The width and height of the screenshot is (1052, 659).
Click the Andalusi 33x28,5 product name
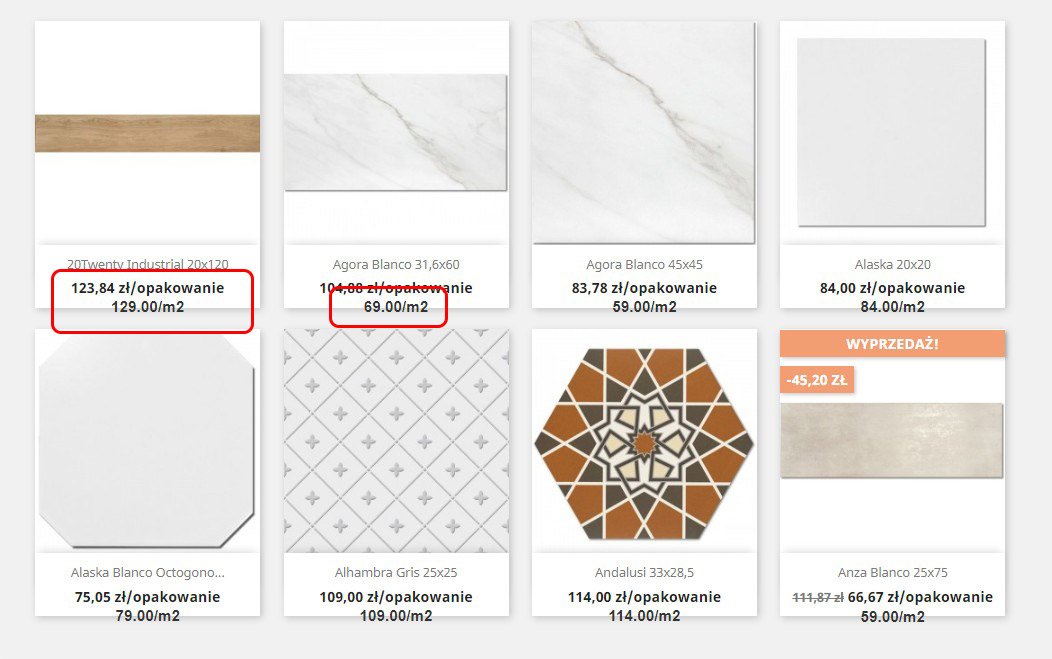click(x=644, y=572)
